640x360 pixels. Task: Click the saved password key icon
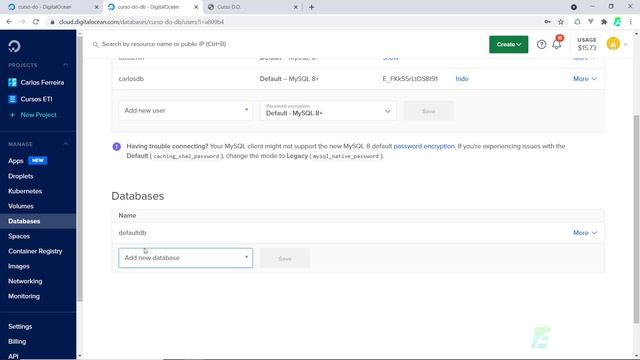point(547,22)
